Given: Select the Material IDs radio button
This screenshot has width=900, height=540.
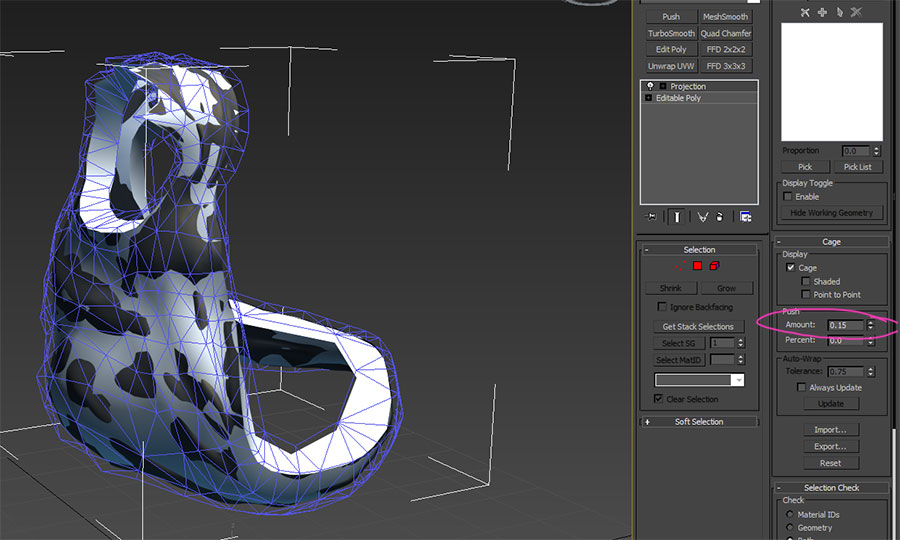Looking at the screenshot, I should (x=790, y=514).
